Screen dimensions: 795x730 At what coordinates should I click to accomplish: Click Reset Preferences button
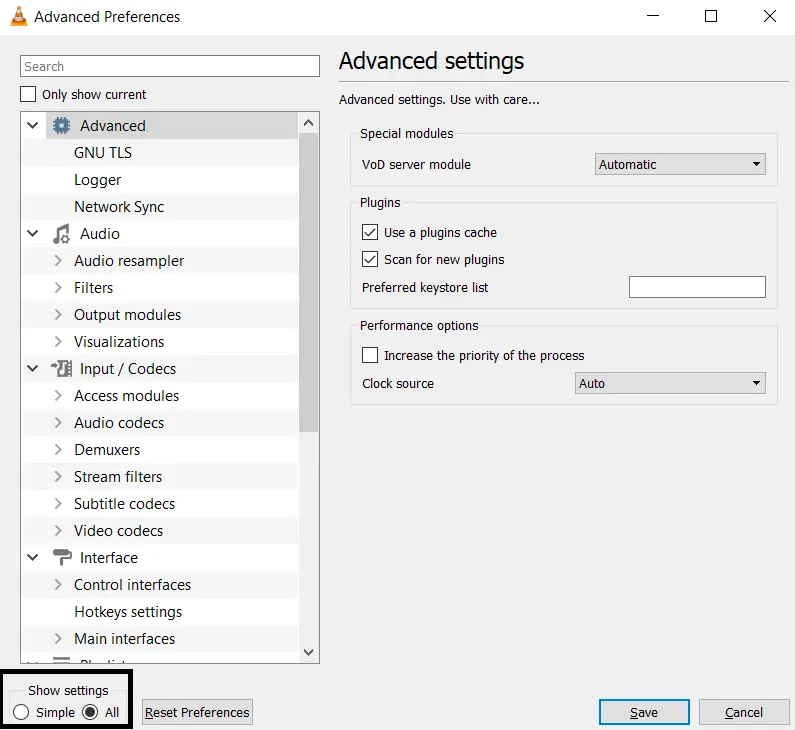click(x=197, y=712)
